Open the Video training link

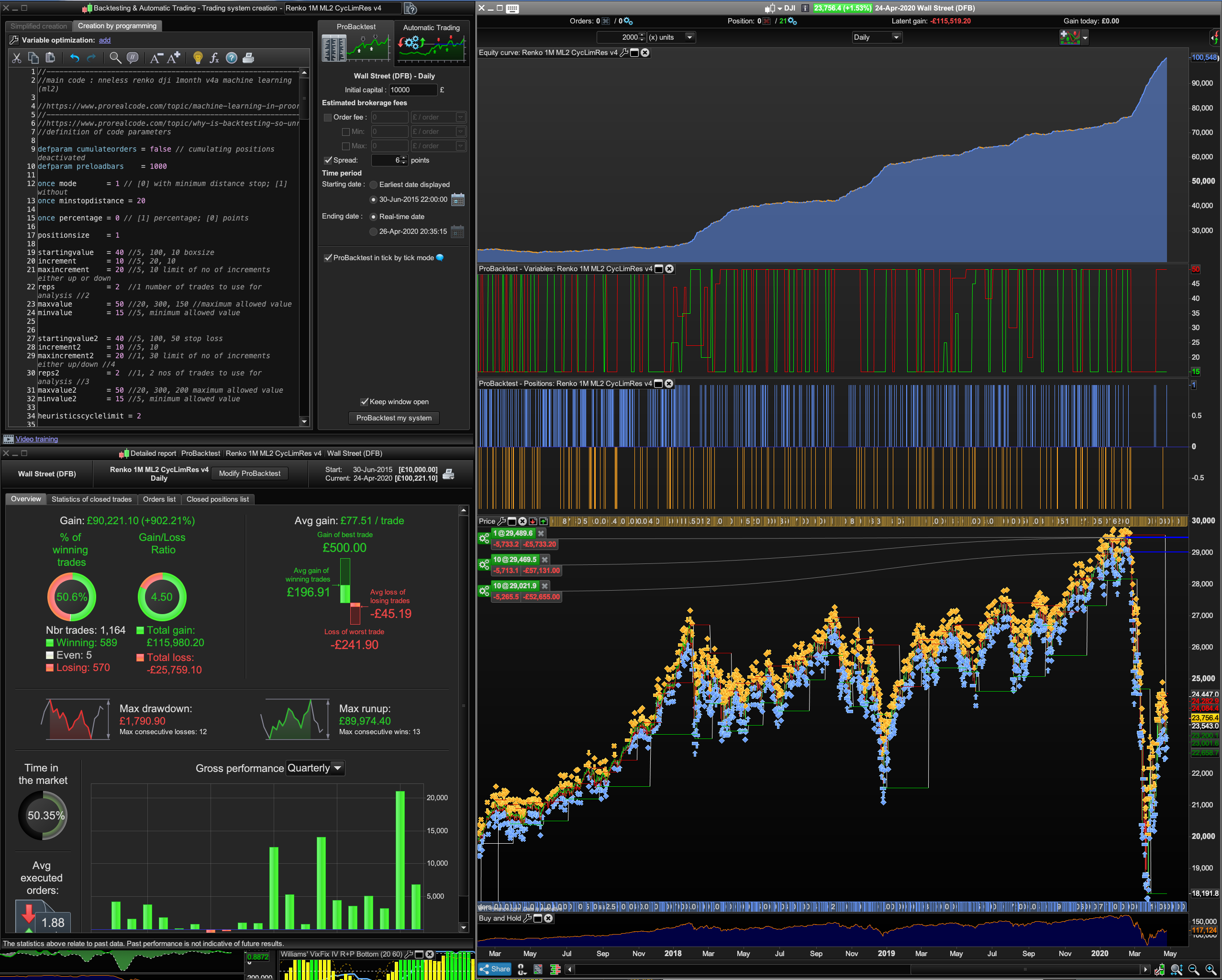pyautogui.click(x=37, y=439)
